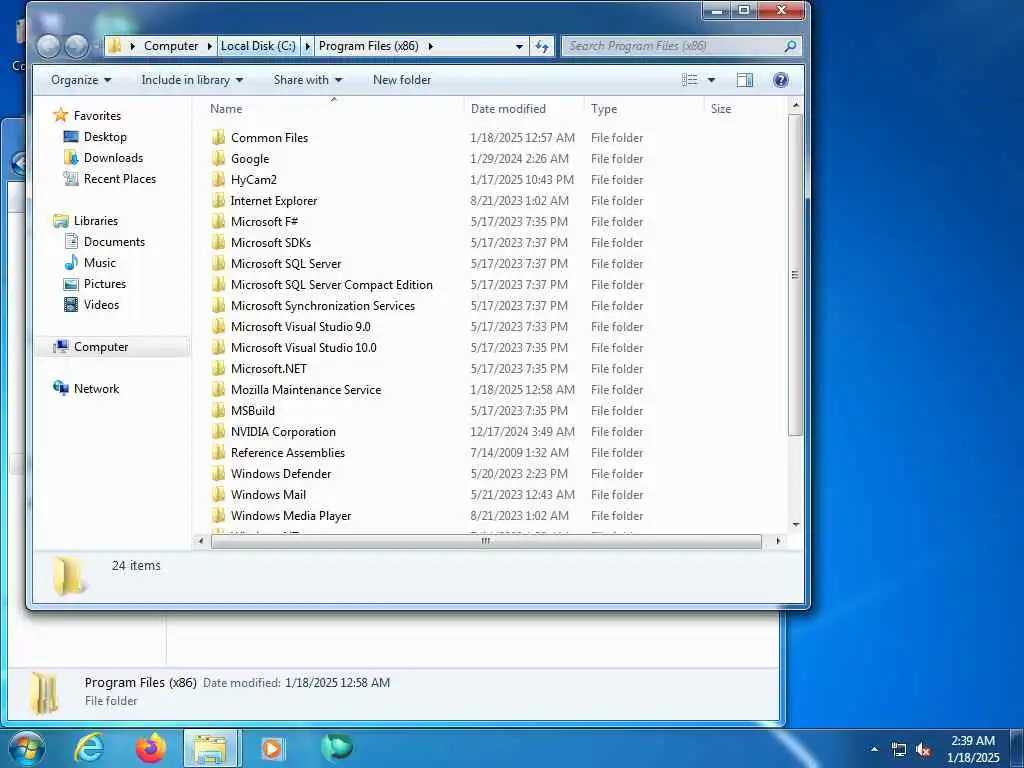Click the New folder button
Image resolution: width=1024 pixels, height=768 pixels.
402,80
